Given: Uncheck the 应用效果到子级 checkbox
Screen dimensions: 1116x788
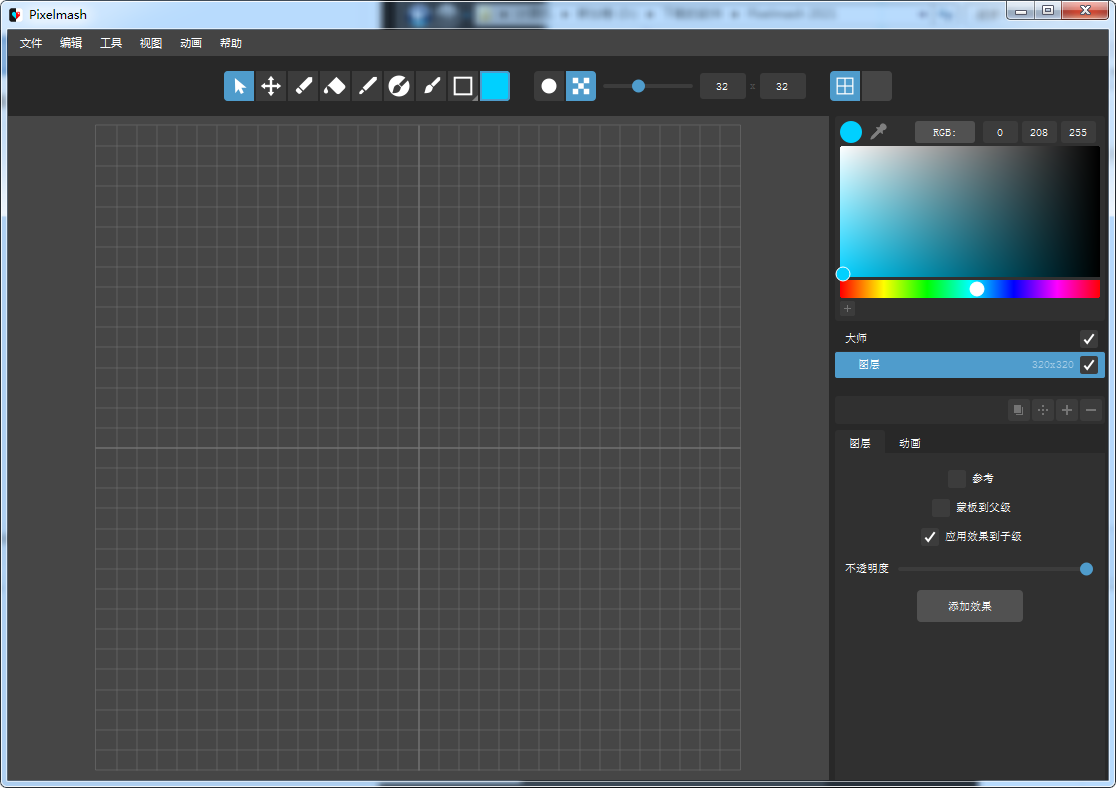Looking at the screenshot, I should [930, 537].
